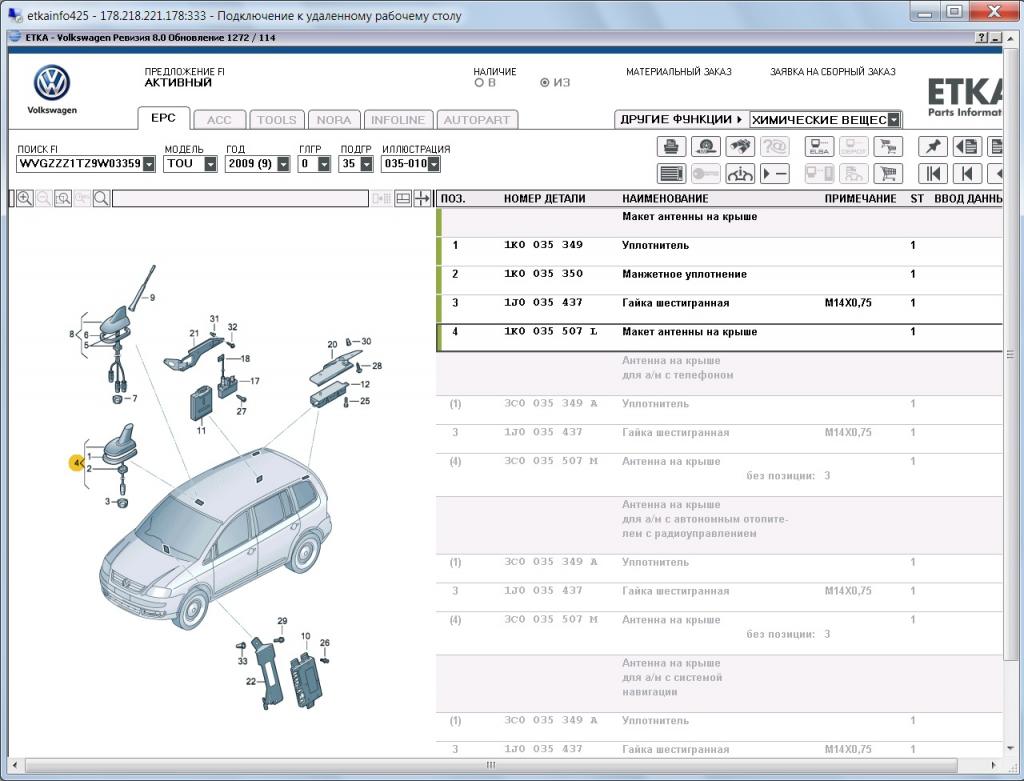Click the arrow expand panel icon

pyautogui.click(x=423, y=199)
